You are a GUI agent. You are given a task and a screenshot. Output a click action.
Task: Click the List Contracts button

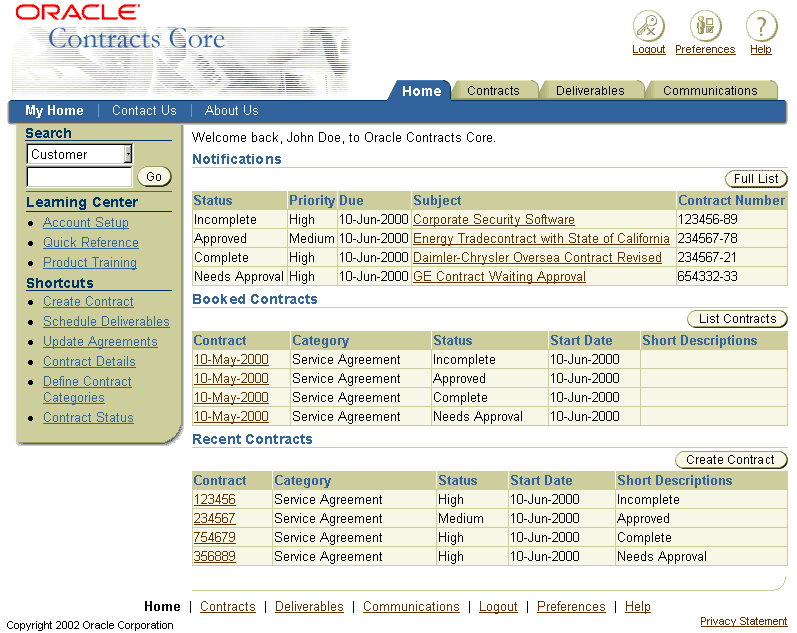coord(737,319)
